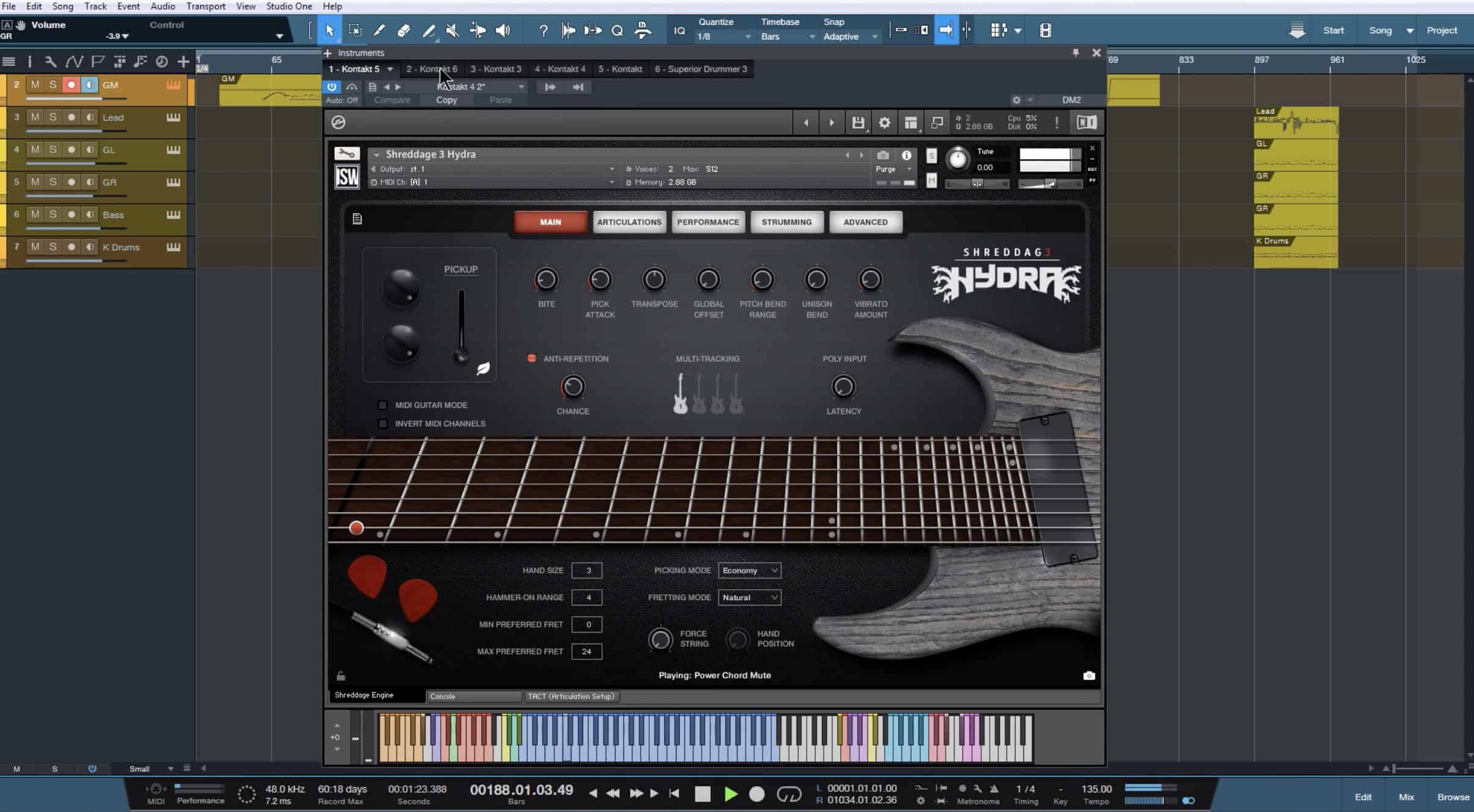Open Snap Adaptive dropdown

click(850, 37)
